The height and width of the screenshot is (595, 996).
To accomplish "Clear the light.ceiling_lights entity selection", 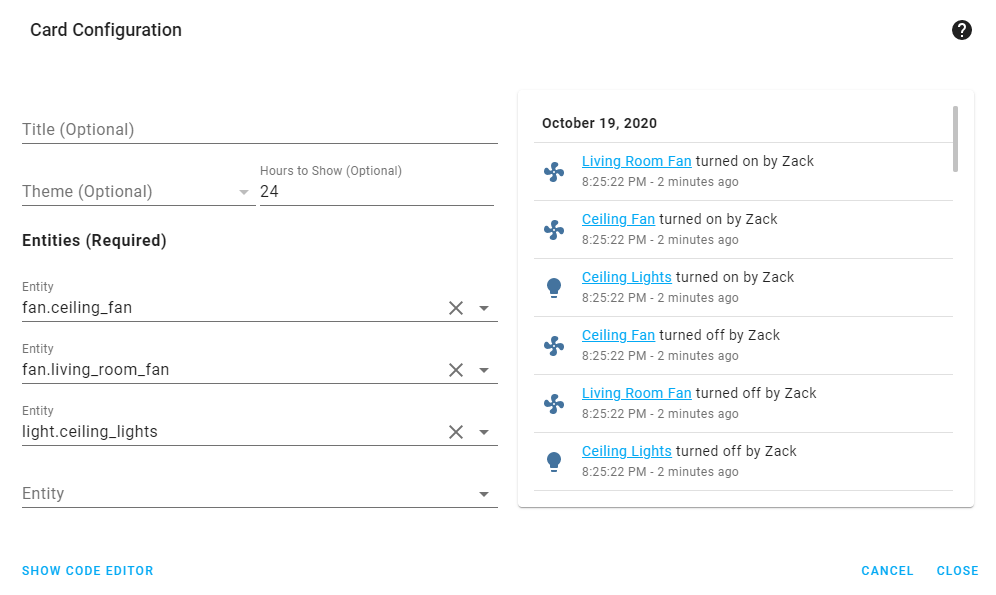I will tap(456, 431).
